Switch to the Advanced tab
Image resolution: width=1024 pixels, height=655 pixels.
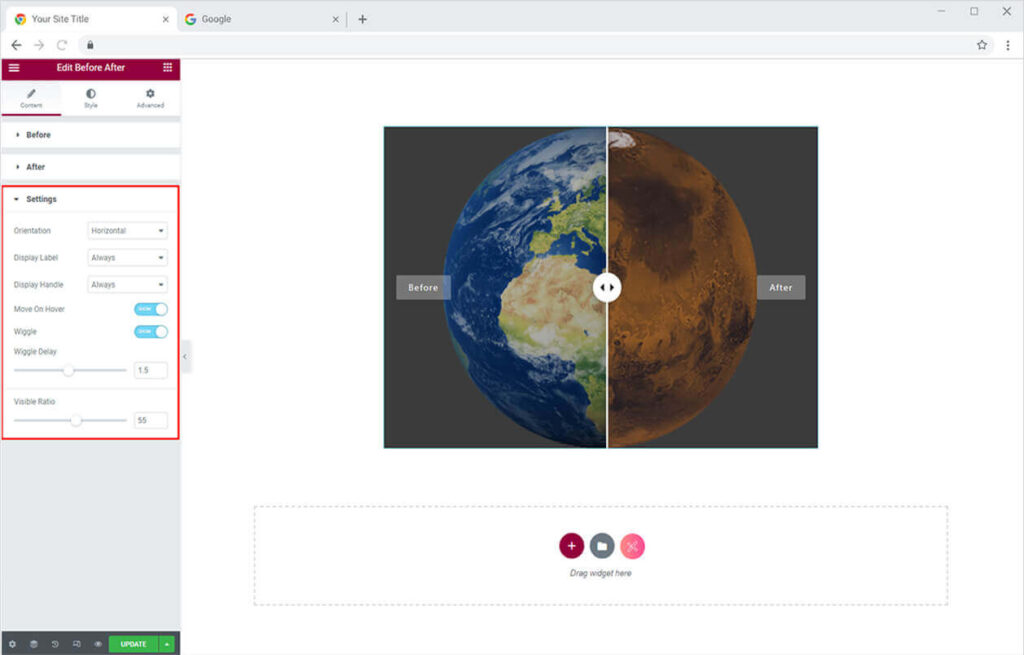150,98
